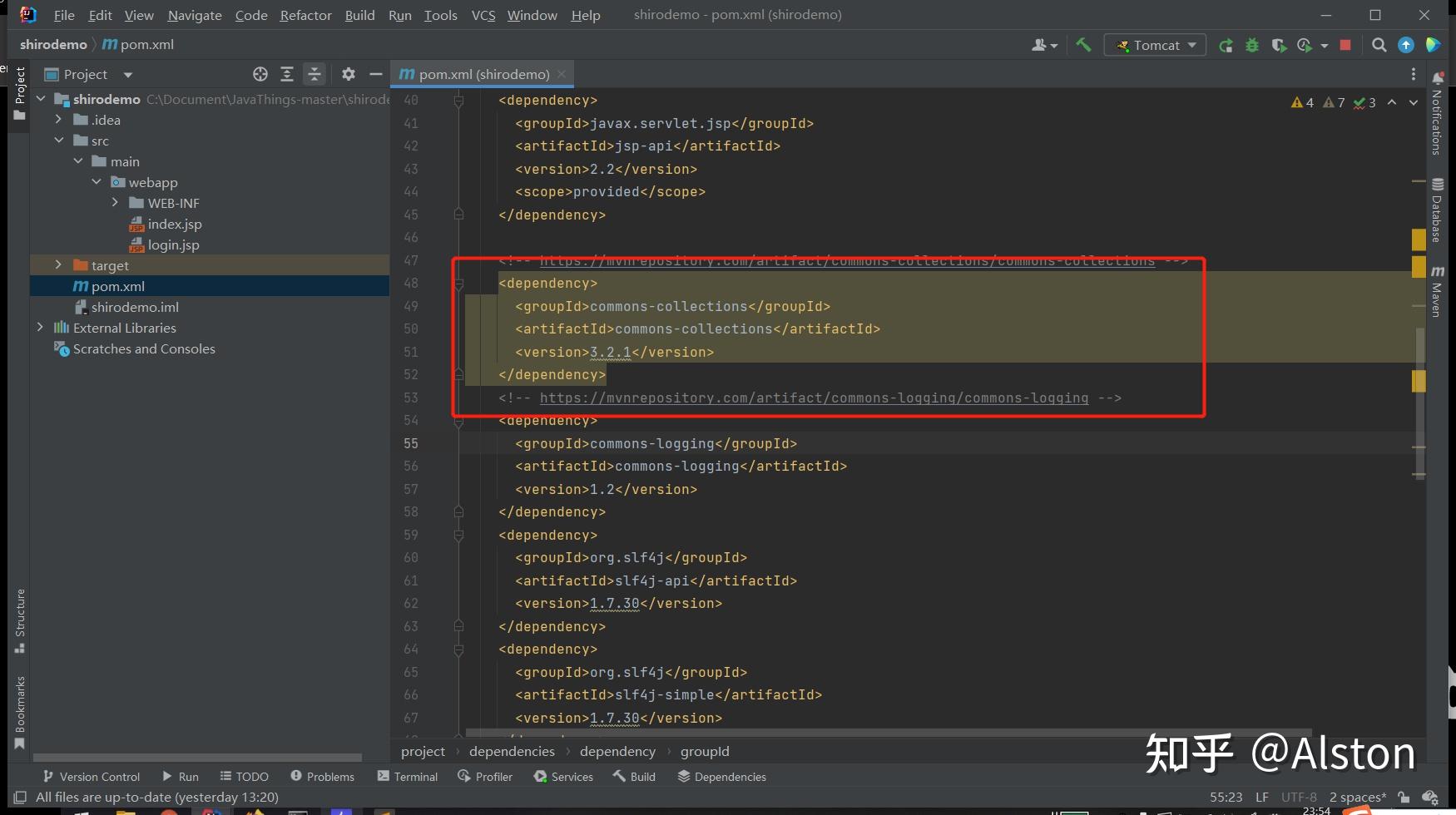Screen dimensions: 1456x815
Task: Click the commons-logging mvnrepository link
Action: [814, 398]
